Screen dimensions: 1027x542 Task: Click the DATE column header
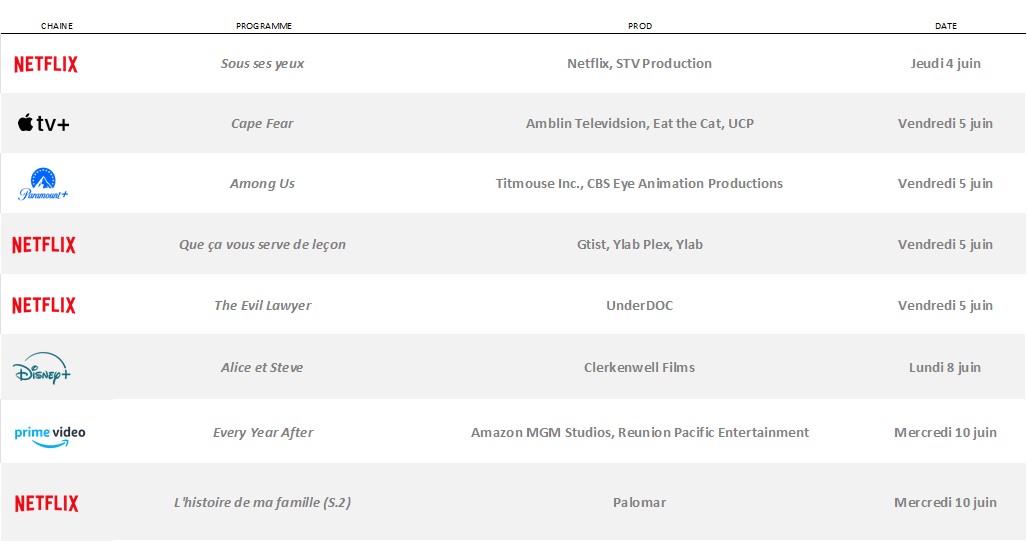point(946,26)
